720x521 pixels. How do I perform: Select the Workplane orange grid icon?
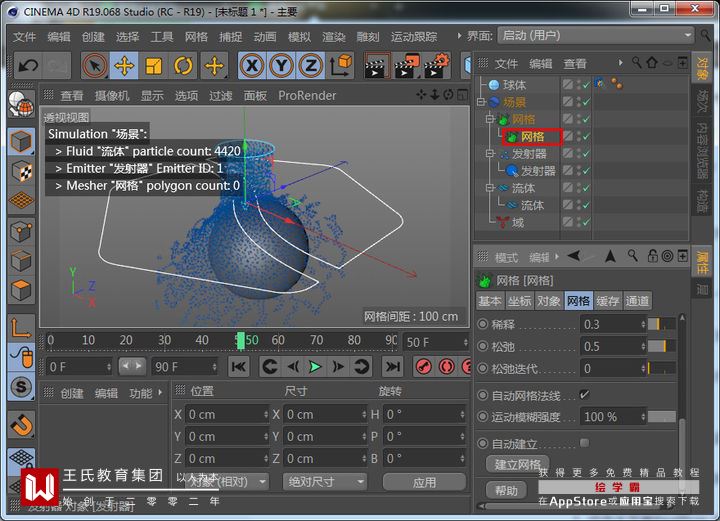[x=21, y=201]
